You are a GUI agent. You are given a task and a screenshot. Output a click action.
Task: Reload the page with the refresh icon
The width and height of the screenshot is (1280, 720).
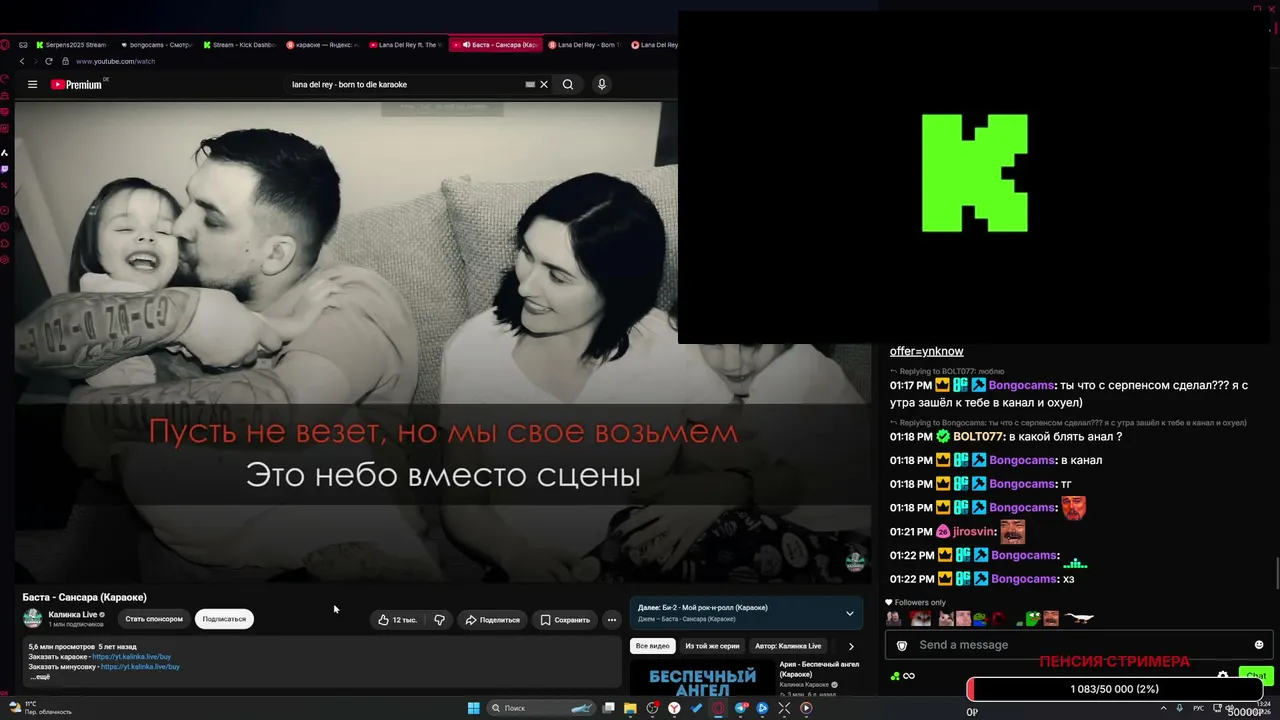coord(50,62)
